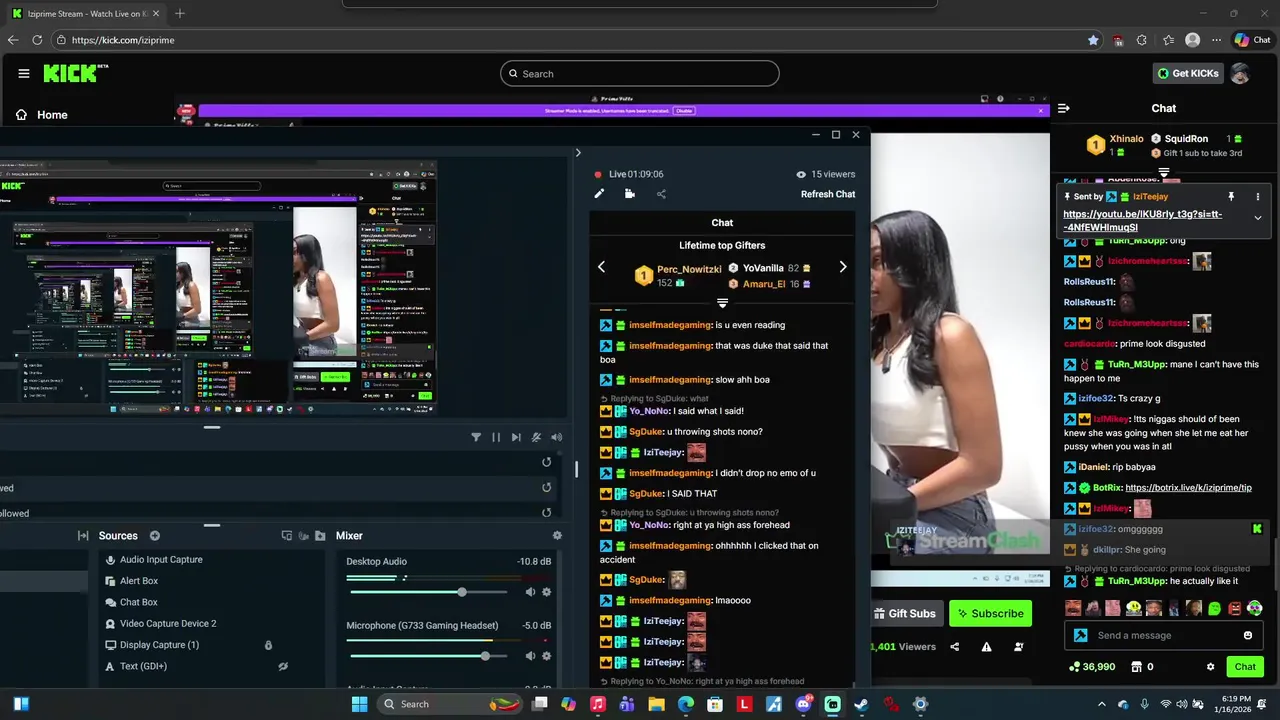The image size is (1280, 720).
Task: Open Microphone settings gear
Action: tap(546, 656)
